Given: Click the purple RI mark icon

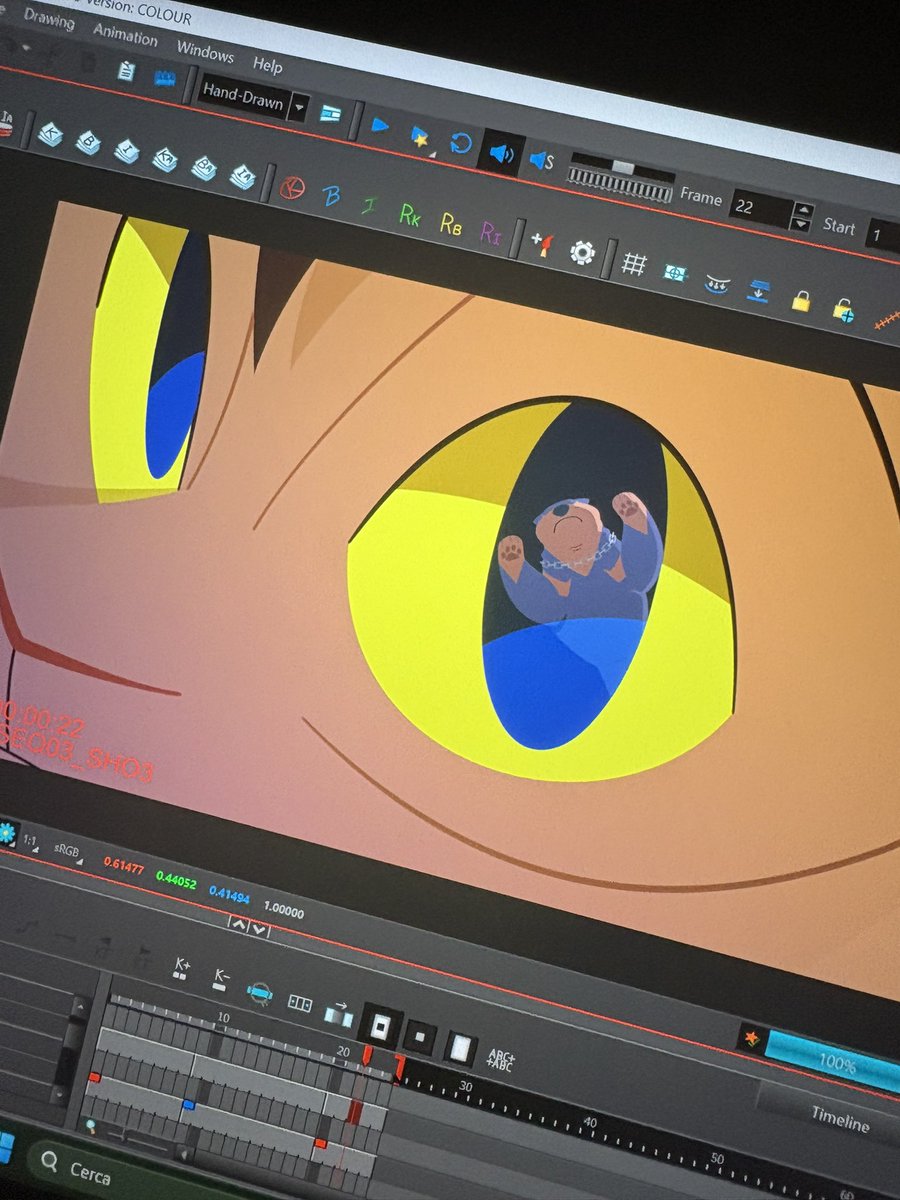Looking at the screenshot, I should click(x=490, y=234).
